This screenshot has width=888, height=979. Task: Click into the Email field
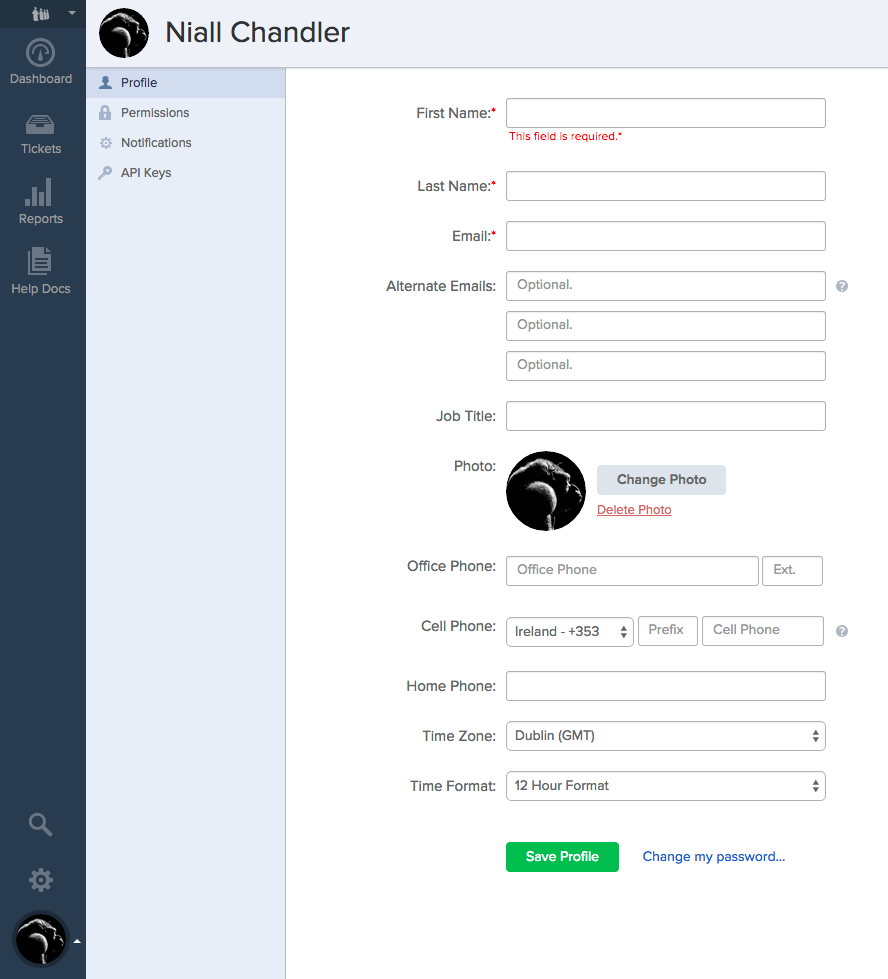tap(666, 236)
